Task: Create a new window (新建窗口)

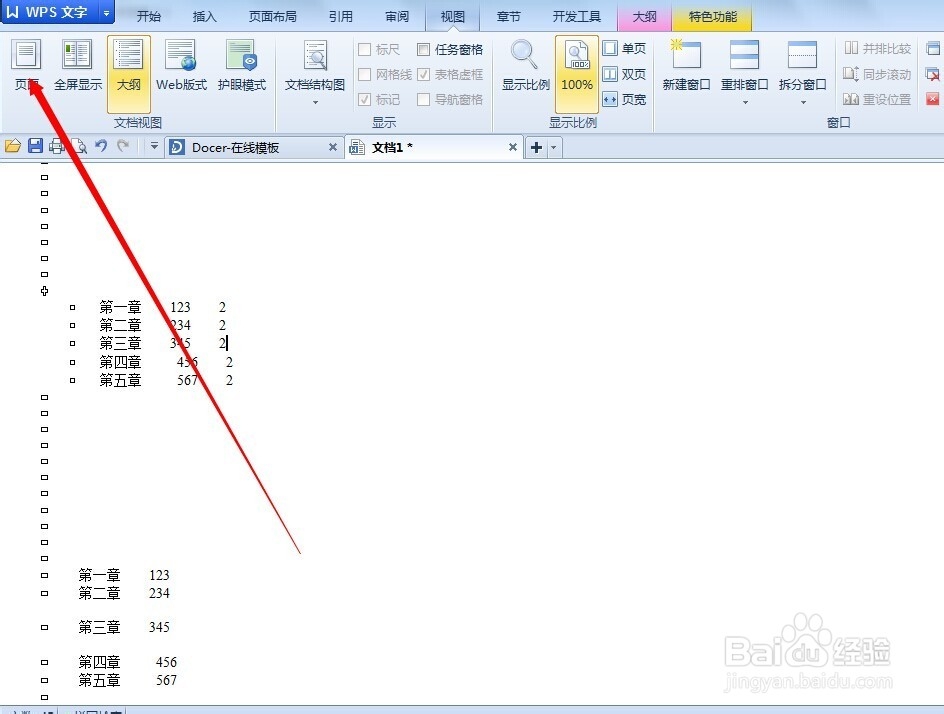Action: click(686, 65)
